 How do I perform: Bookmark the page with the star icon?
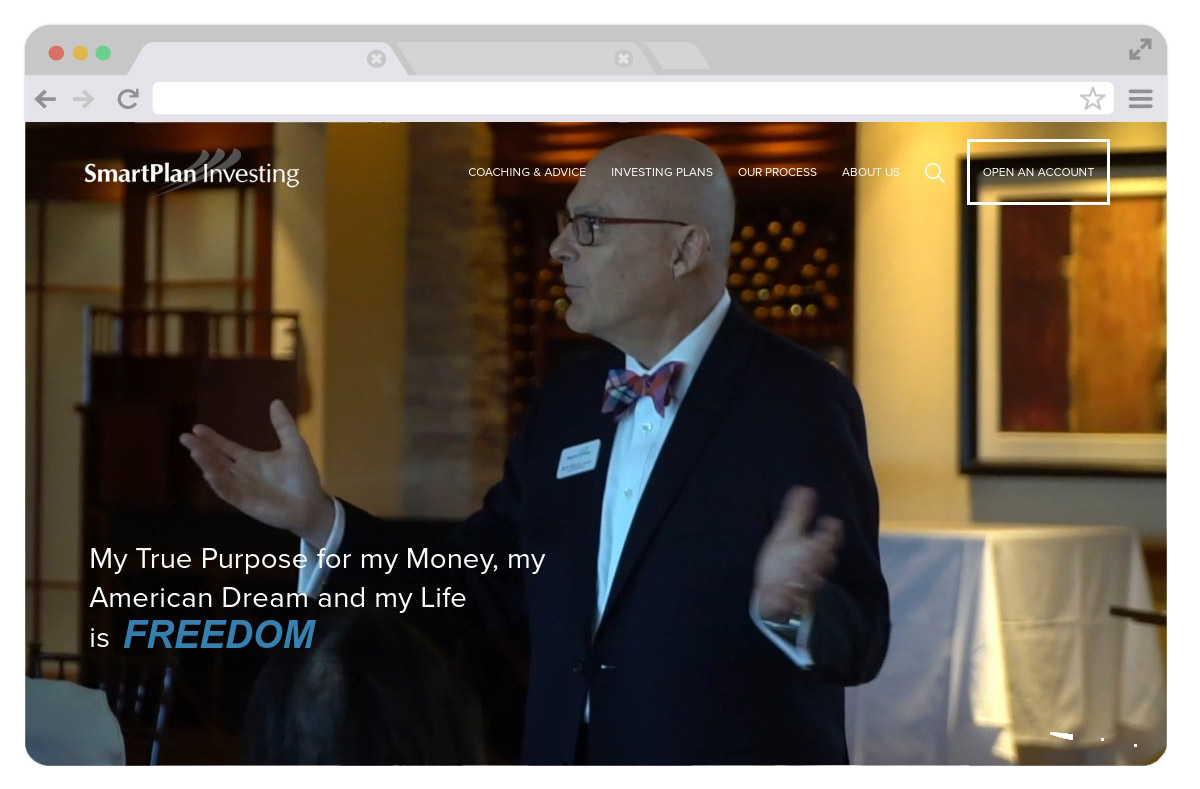pyautogui.click(x=1092, y=99)
